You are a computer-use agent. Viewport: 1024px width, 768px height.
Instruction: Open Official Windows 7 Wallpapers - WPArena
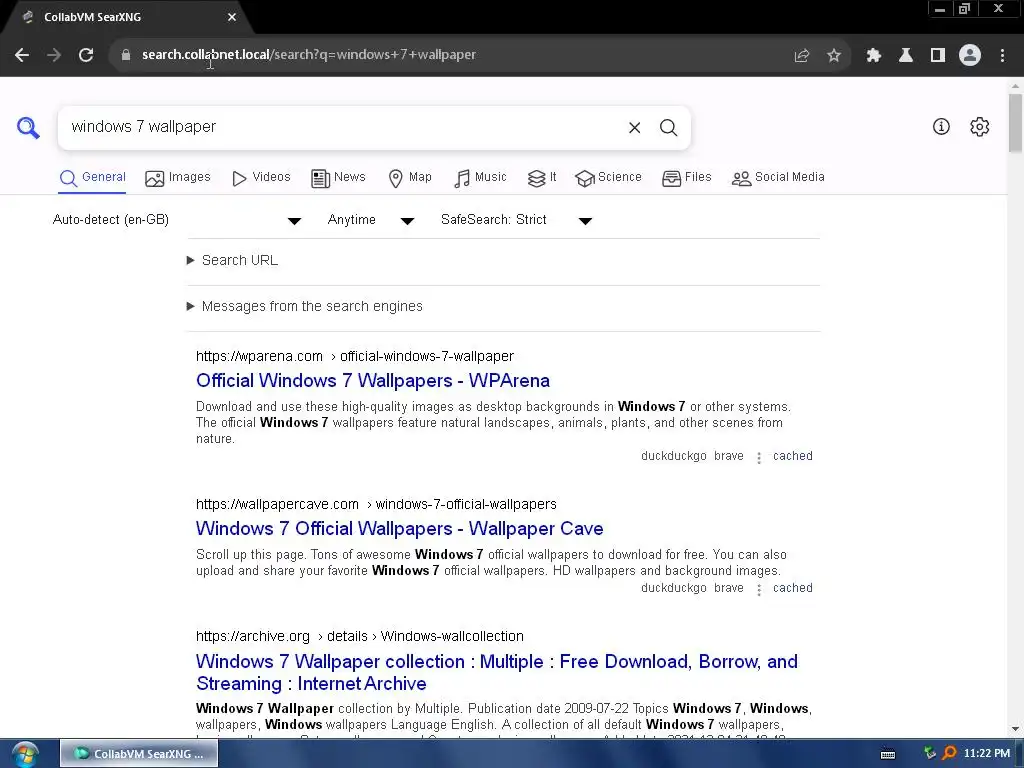pyautogui.click(x=372, y=381)
